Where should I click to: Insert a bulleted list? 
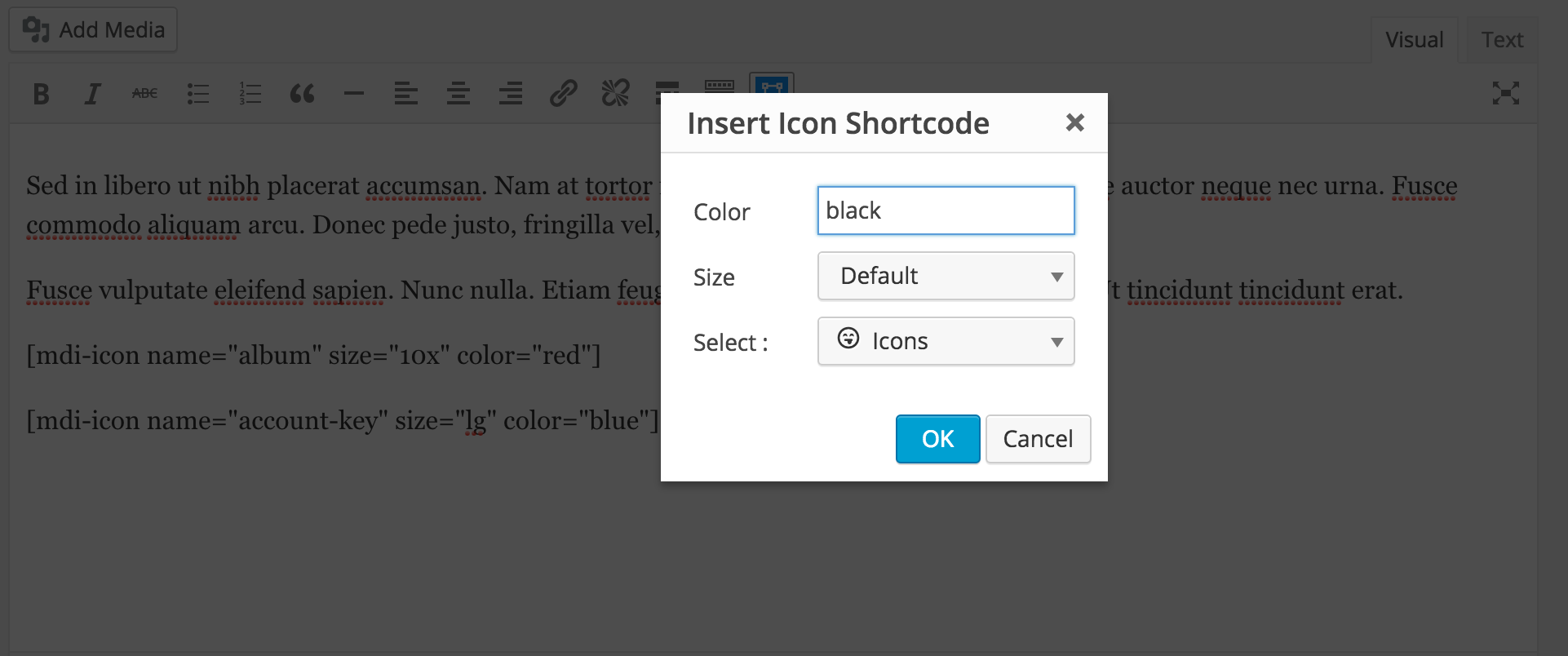[197, 94]
